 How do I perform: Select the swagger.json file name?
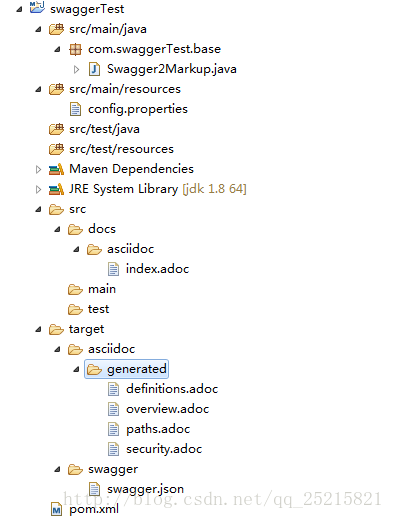pos(145,489)
